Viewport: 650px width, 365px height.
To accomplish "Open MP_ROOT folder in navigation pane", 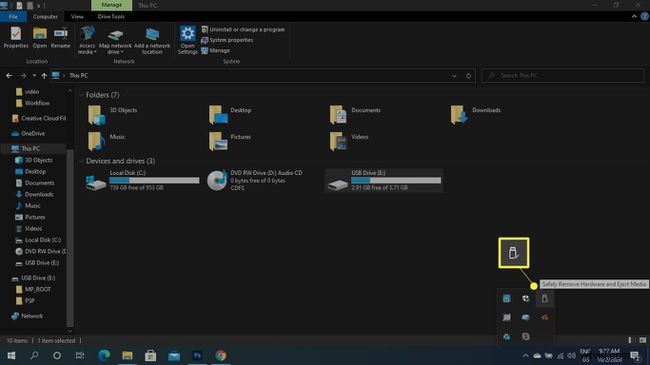I will pyautogui.click(x=33, y=289).
